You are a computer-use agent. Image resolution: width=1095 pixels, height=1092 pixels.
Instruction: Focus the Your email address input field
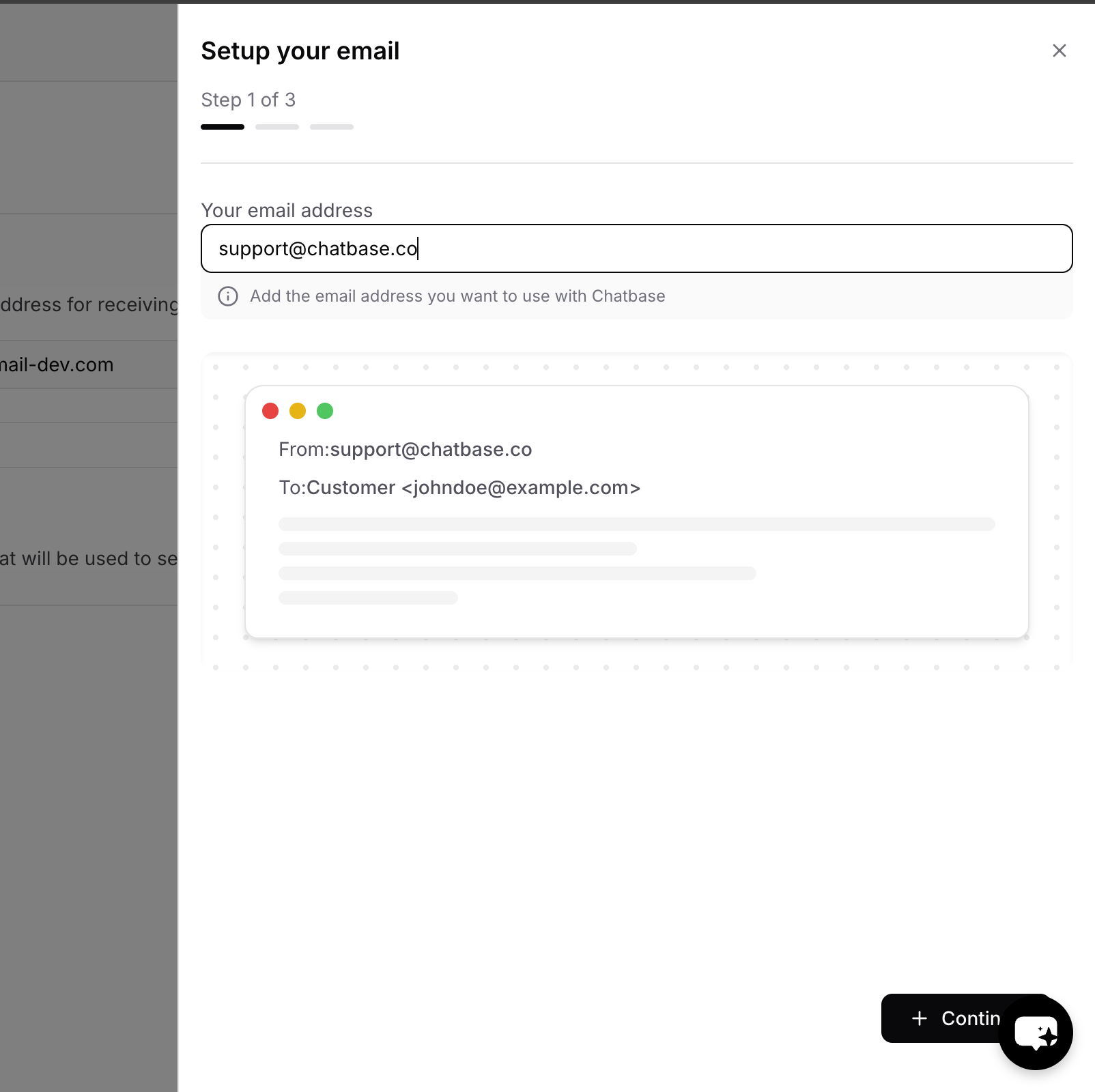coord(636,248)
